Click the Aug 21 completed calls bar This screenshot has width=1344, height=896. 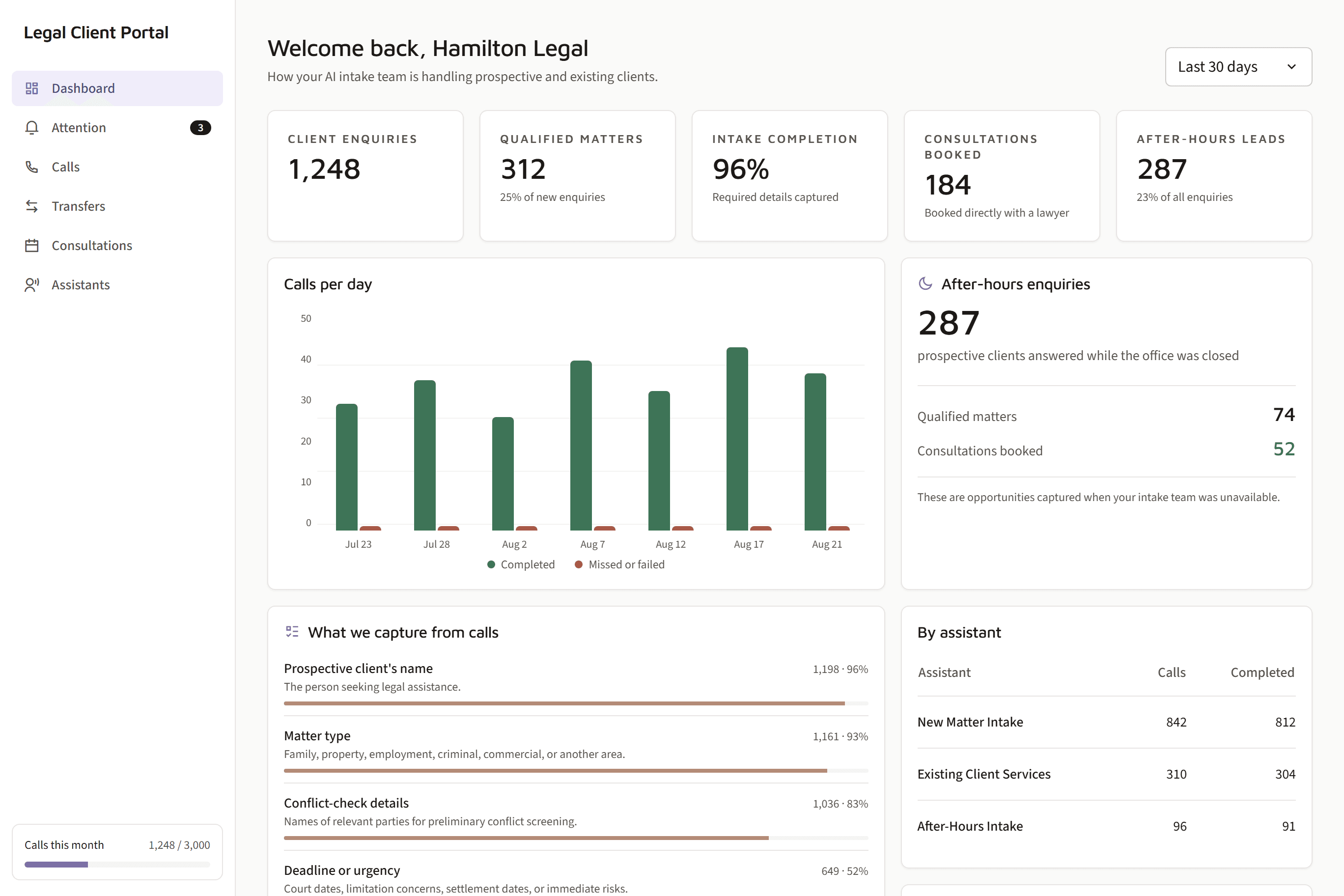tap(815, 451)
